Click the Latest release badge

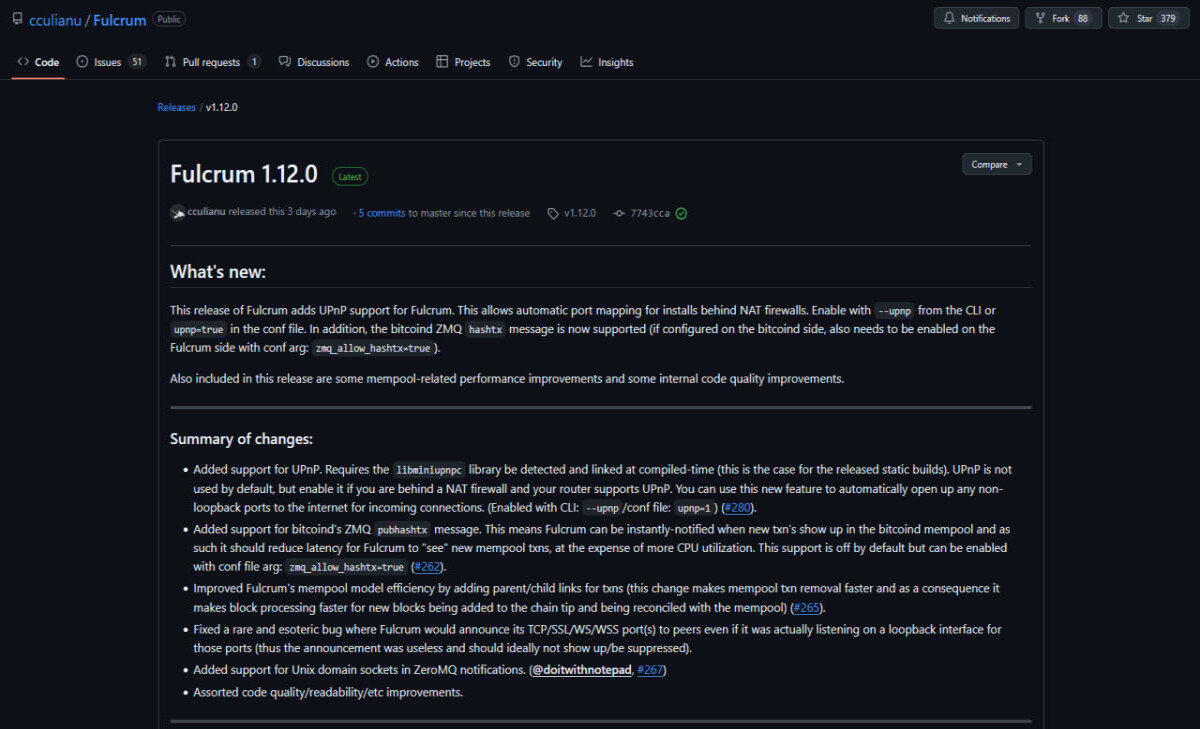coord(350,176)
